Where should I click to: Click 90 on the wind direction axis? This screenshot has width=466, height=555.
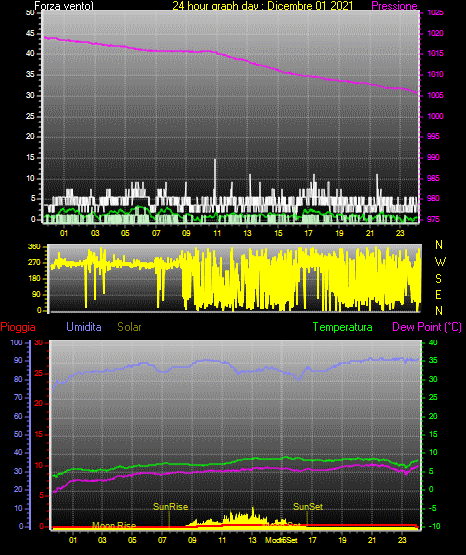(x=36, y=294)
